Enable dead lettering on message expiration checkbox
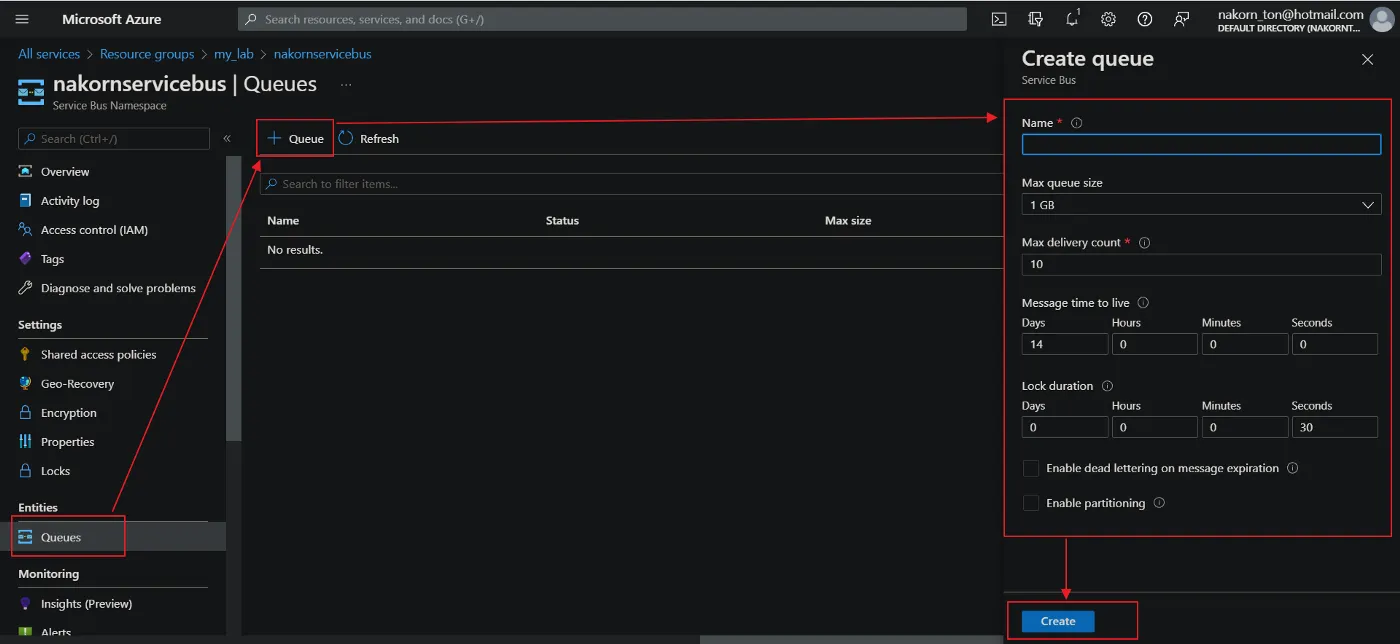Image resolution: width=1400 pixels, height=644 pixels. tap(1030, 468)
